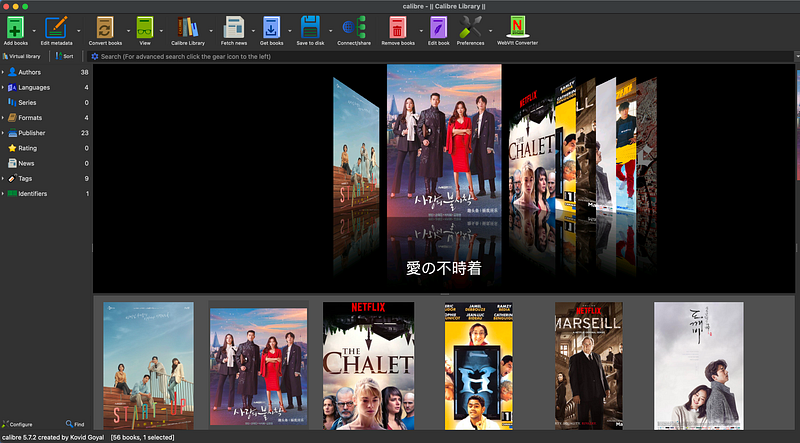The image size is (800, 443).
Task: Click the Configure button at bottom left
Action: pos(17,424)
